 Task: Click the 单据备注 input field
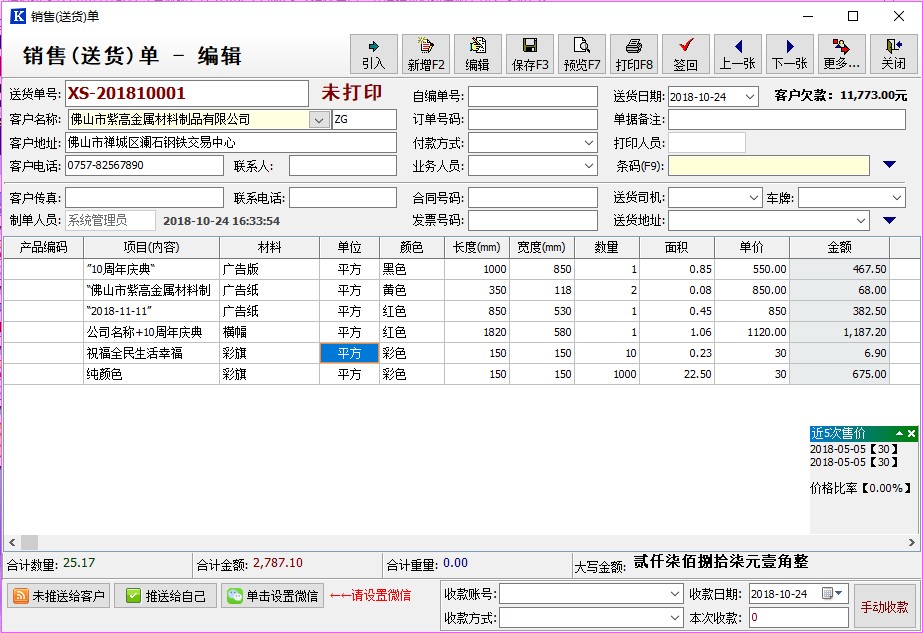[x=787, y=120]
